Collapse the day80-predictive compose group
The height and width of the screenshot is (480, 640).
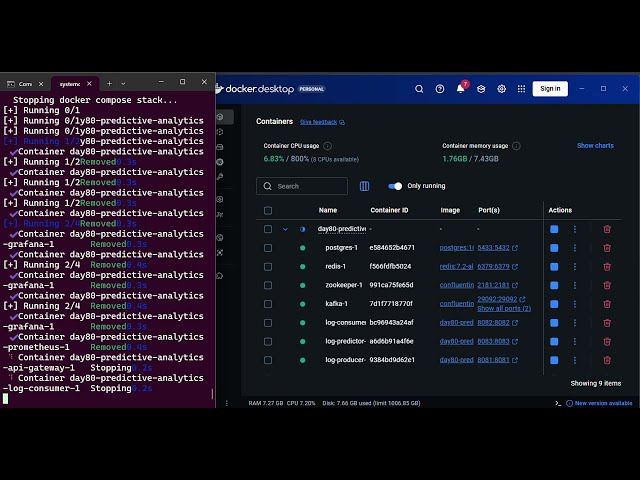click(x=285, y=229)
